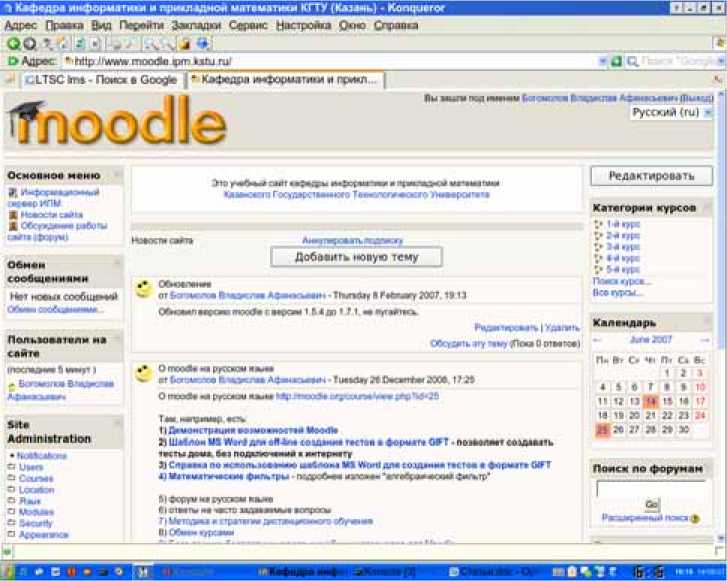Click highlighted day 25 in calendar
Image resolution: width=727 pixels, height=581 pixels.
coord(602,430)
